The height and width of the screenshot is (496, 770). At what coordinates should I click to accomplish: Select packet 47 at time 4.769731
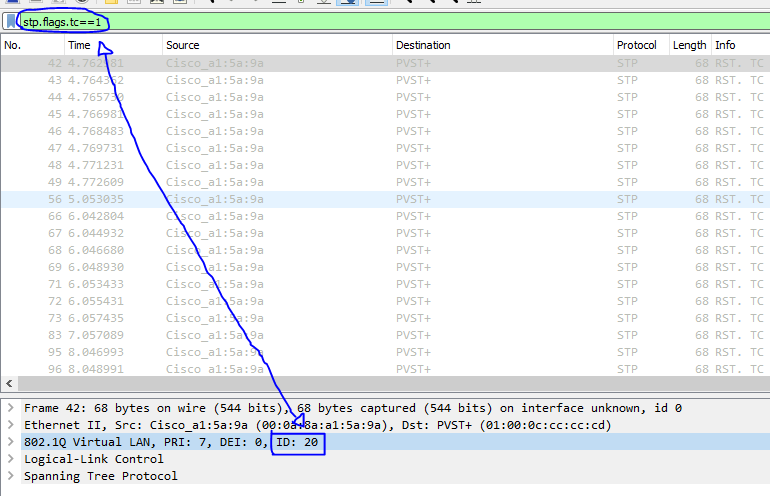[385, 148]
